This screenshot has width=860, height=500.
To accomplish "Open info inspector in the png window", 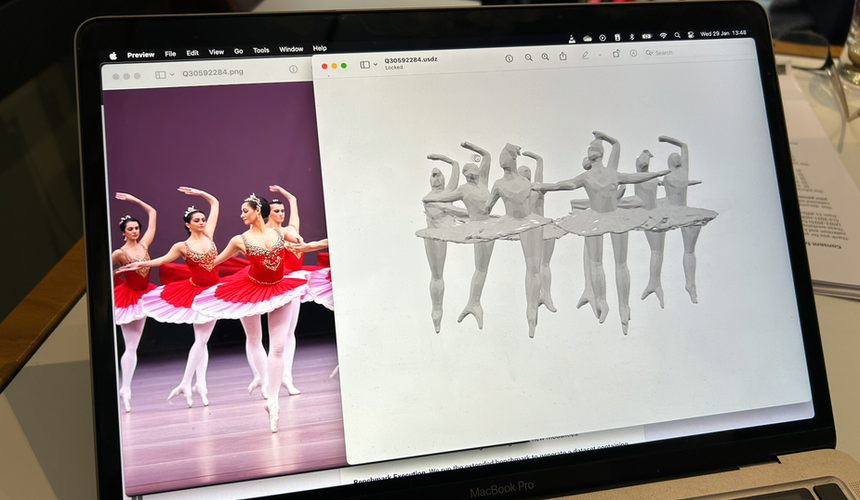I will [x=293, y=69].
